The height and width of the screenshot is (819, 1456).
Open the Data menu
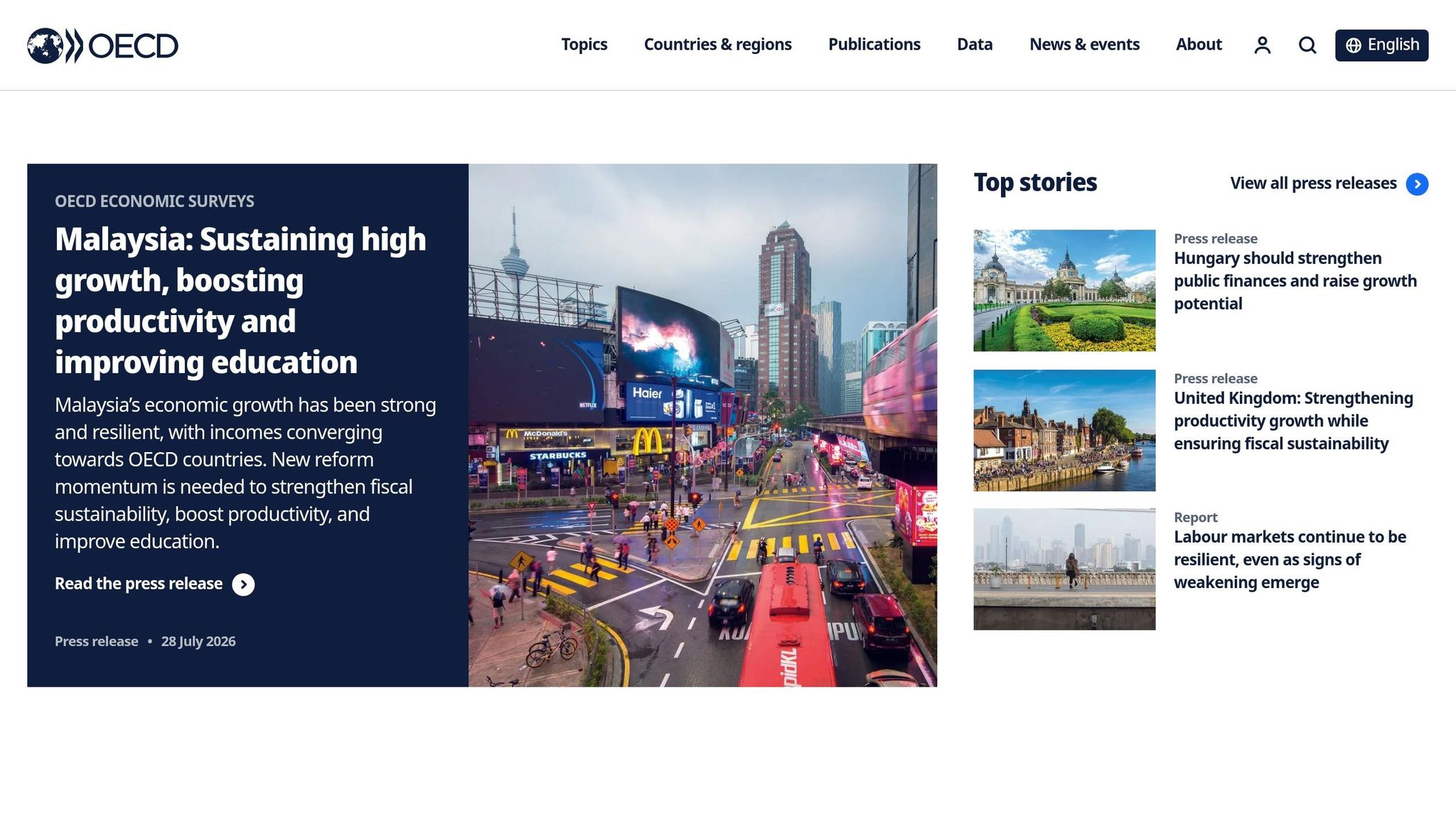point(975,45)
